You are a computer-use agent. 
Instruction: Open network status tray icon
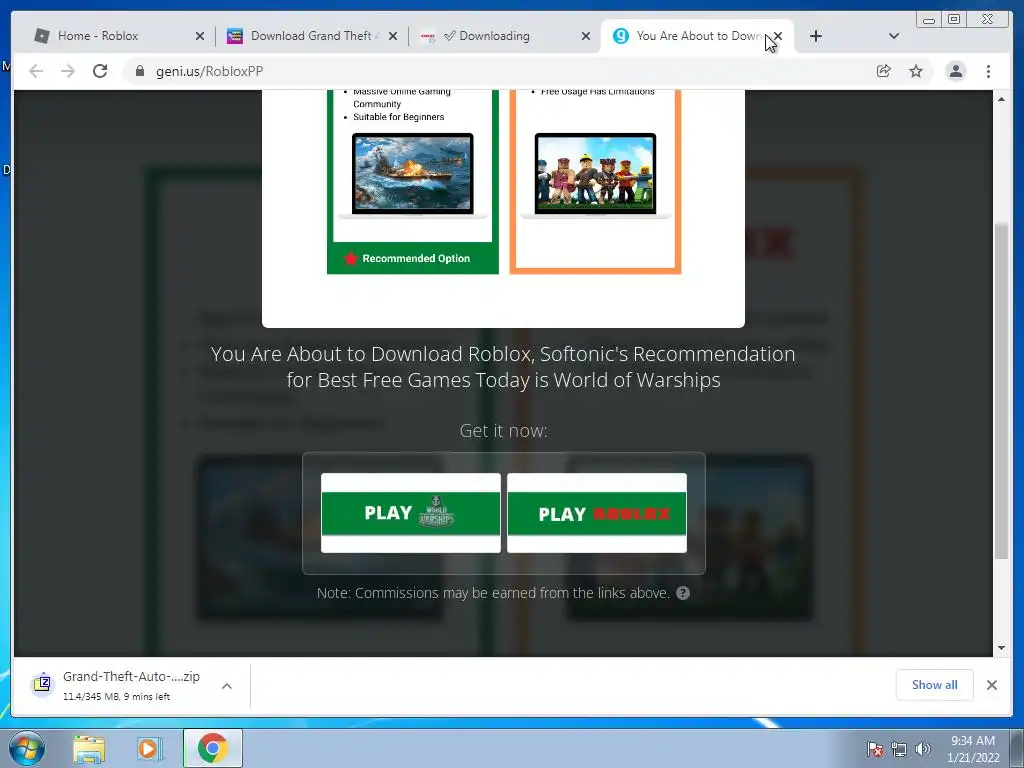point(899,749)
